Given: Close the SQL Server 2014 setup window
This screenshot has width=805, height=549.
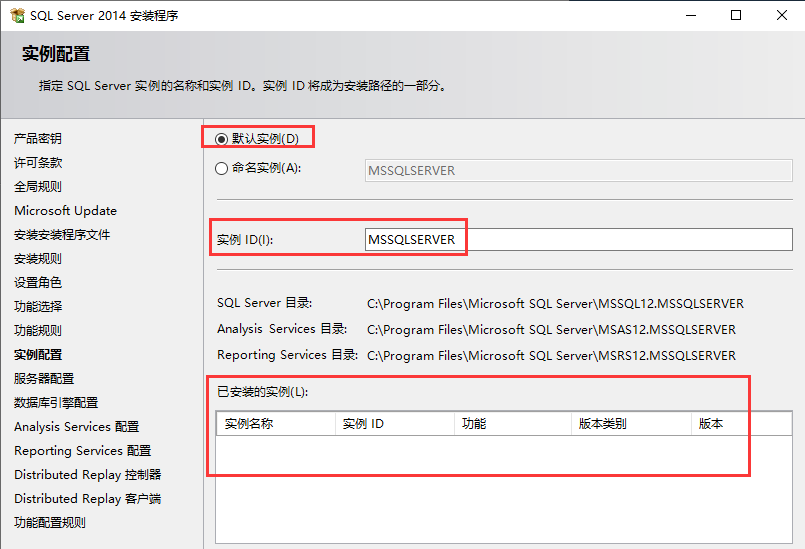Looking at the screenshot, I should pos(781,15).
